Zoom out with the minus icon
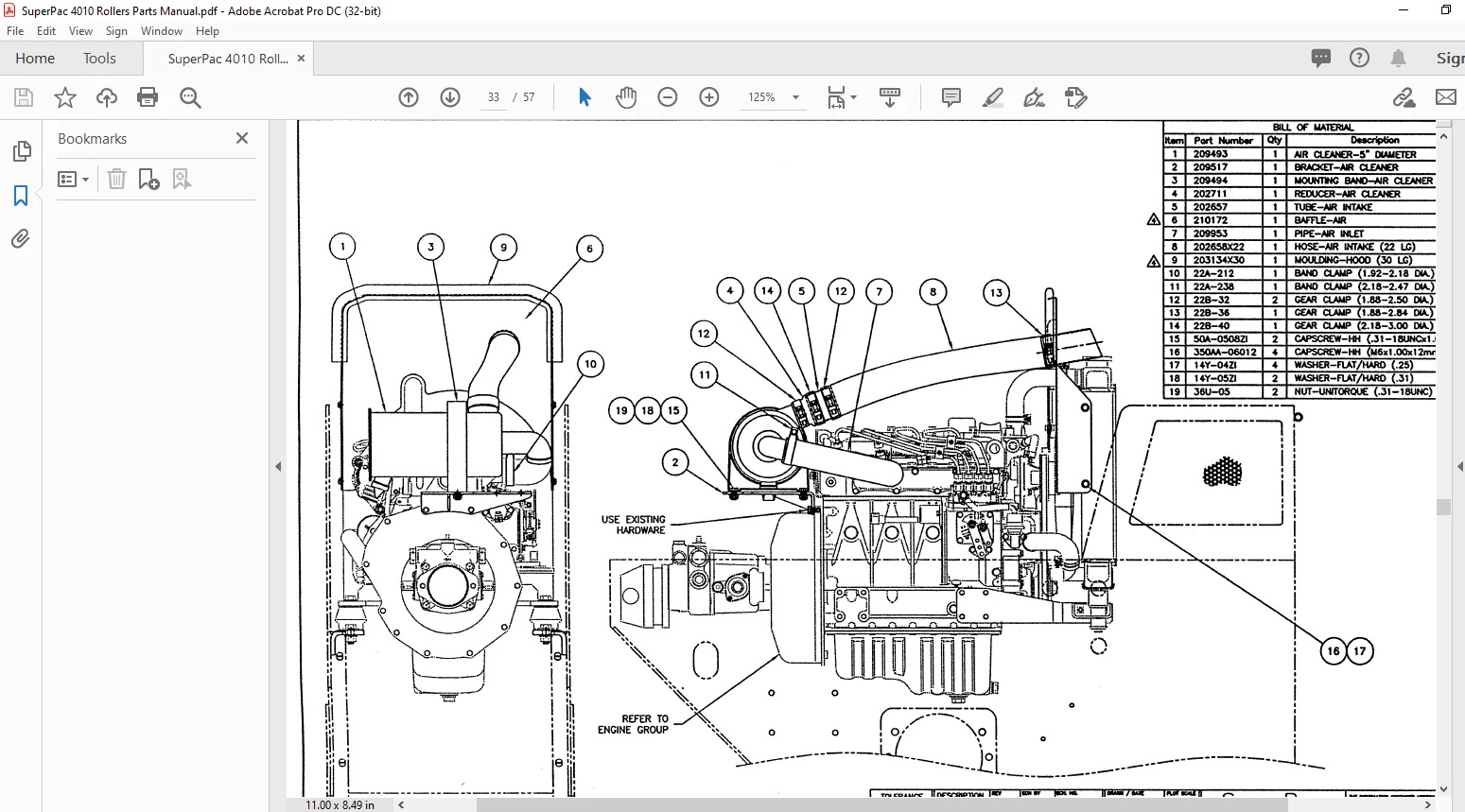This screenshot has height=812, width=1465. click(668, 97)
